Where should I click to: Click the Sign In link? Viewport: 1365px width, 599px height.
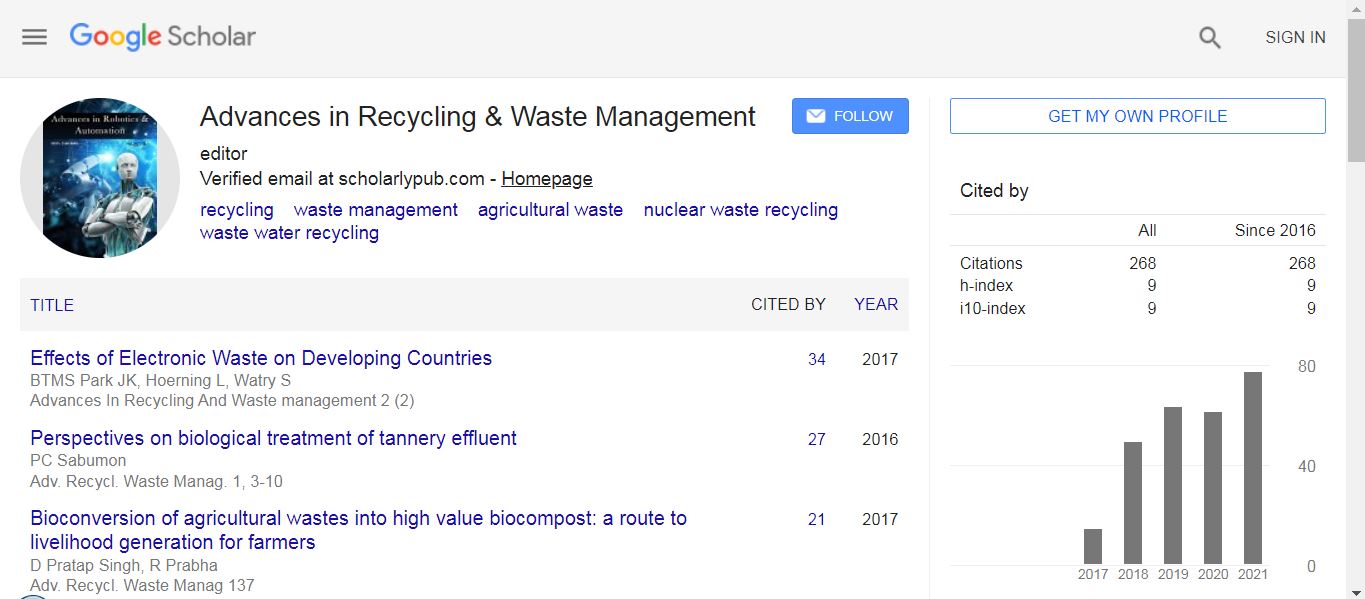coord(1295,38)
